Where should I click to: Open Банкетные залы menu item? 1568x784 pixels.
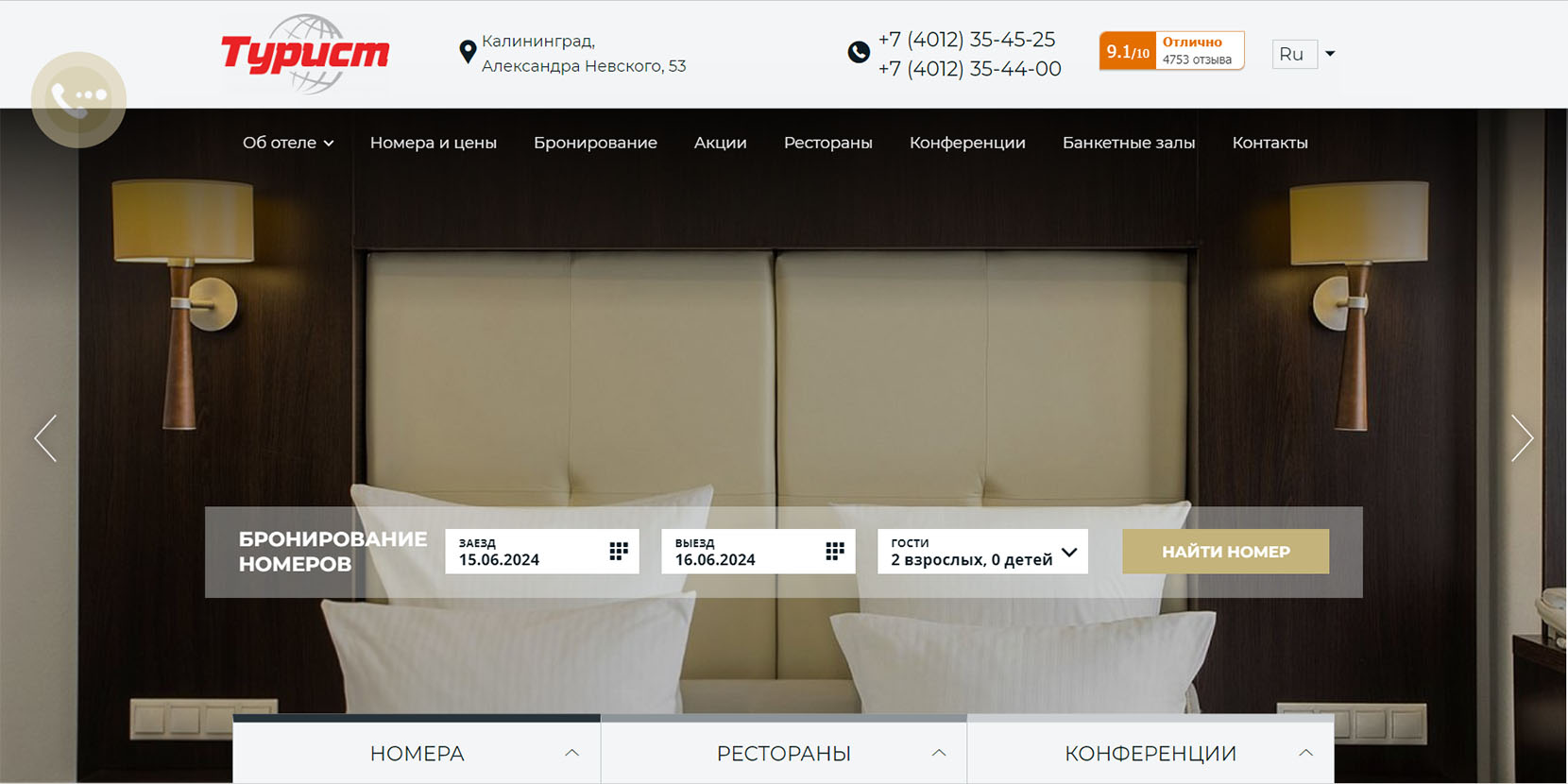tap(1129, 143)
